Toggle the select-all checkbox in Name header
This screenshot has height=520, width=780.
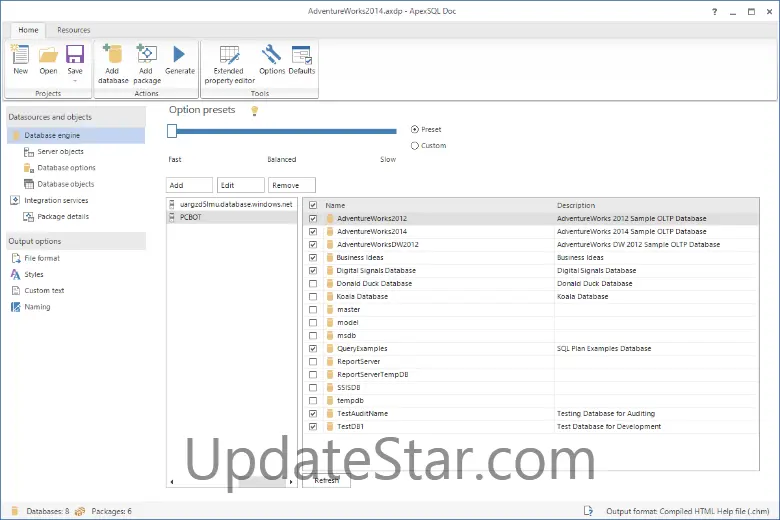[313, 205]
